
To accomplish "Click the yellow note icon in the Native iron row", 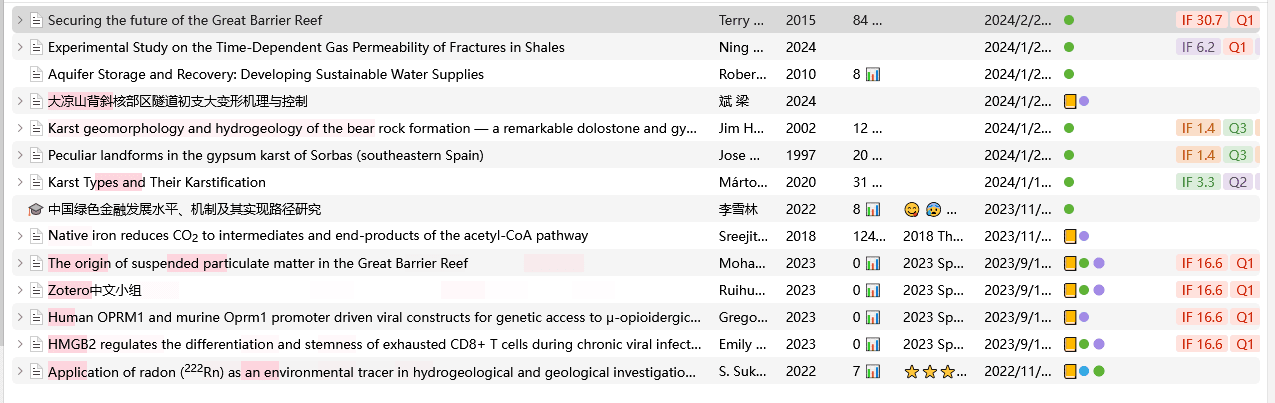I will [1069, 236].
